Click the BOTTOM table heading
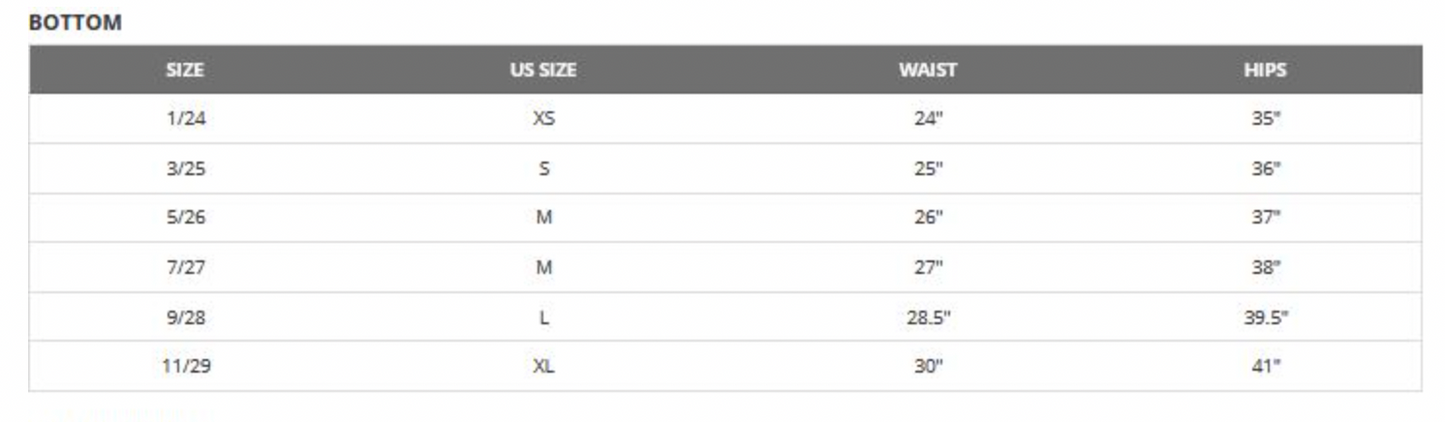 pyautogui.click(x=75, y=22)
